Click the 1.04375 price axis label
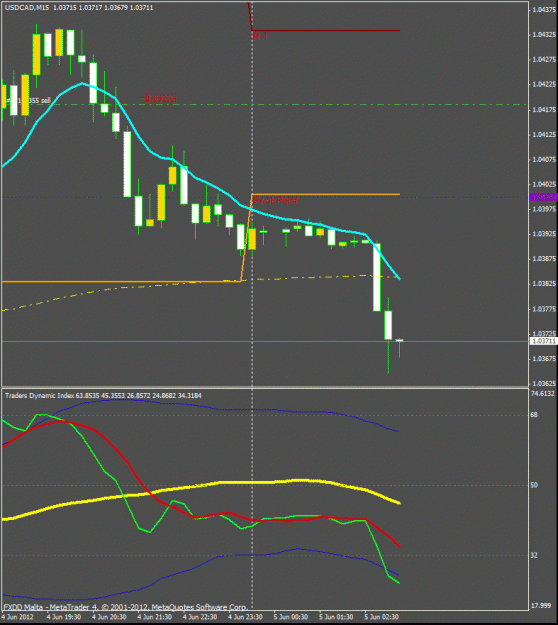 point(544,10)
